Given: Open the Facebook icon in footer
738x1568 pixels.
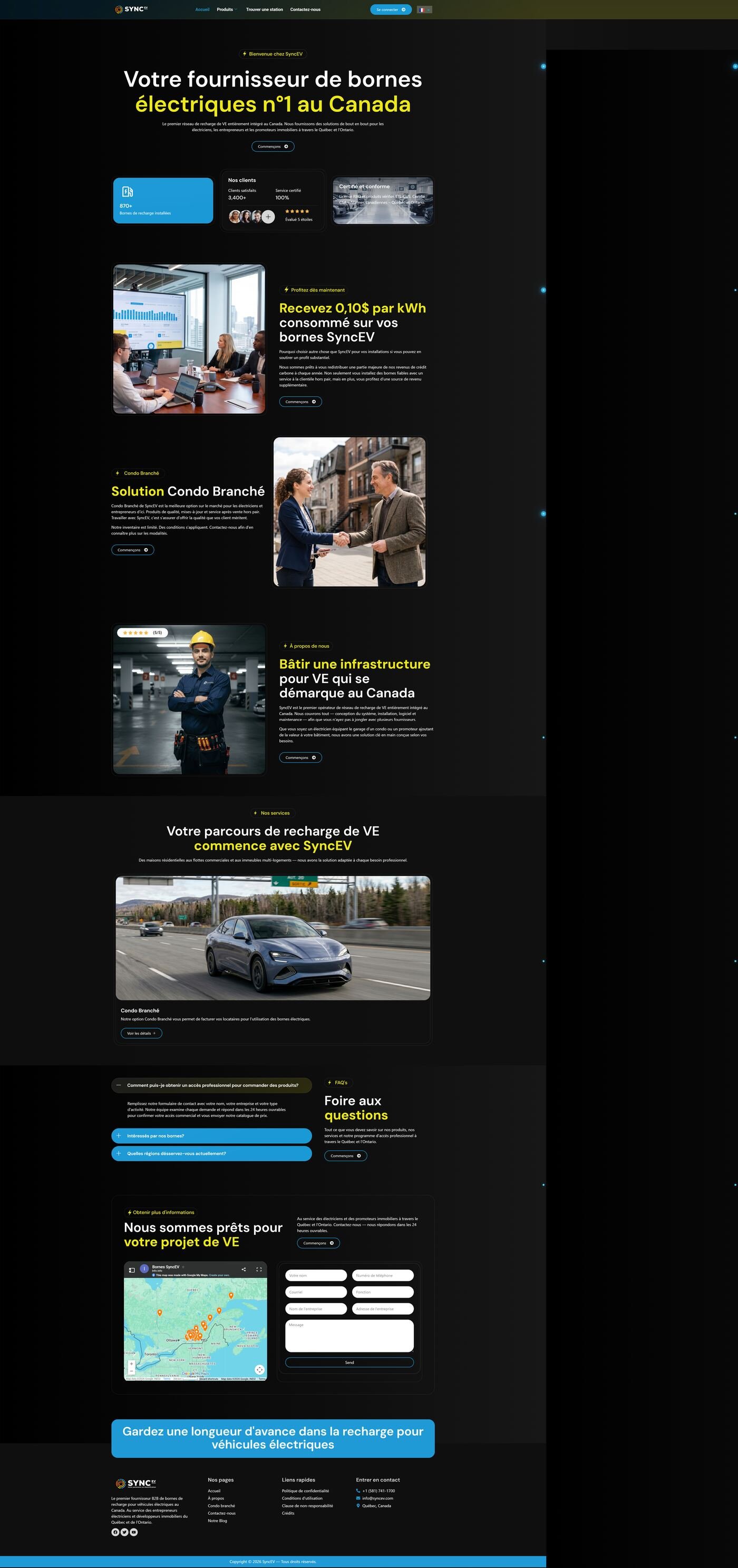Looking at the screenshot, I should [x=115, y=1532].
